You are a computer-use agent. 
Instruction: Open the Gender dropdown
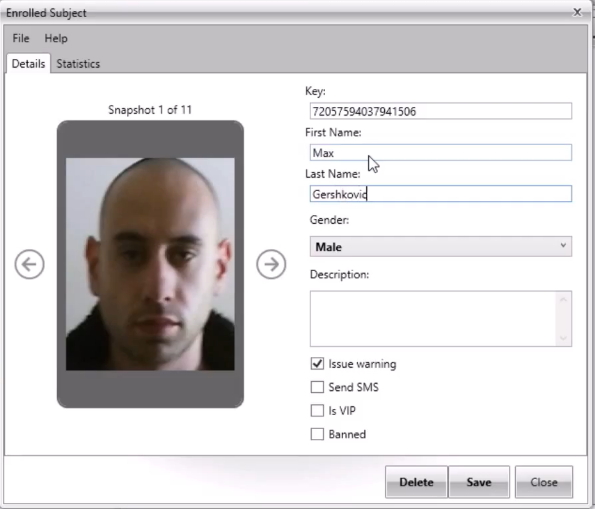pyautogui.click(x=441, y=247)
